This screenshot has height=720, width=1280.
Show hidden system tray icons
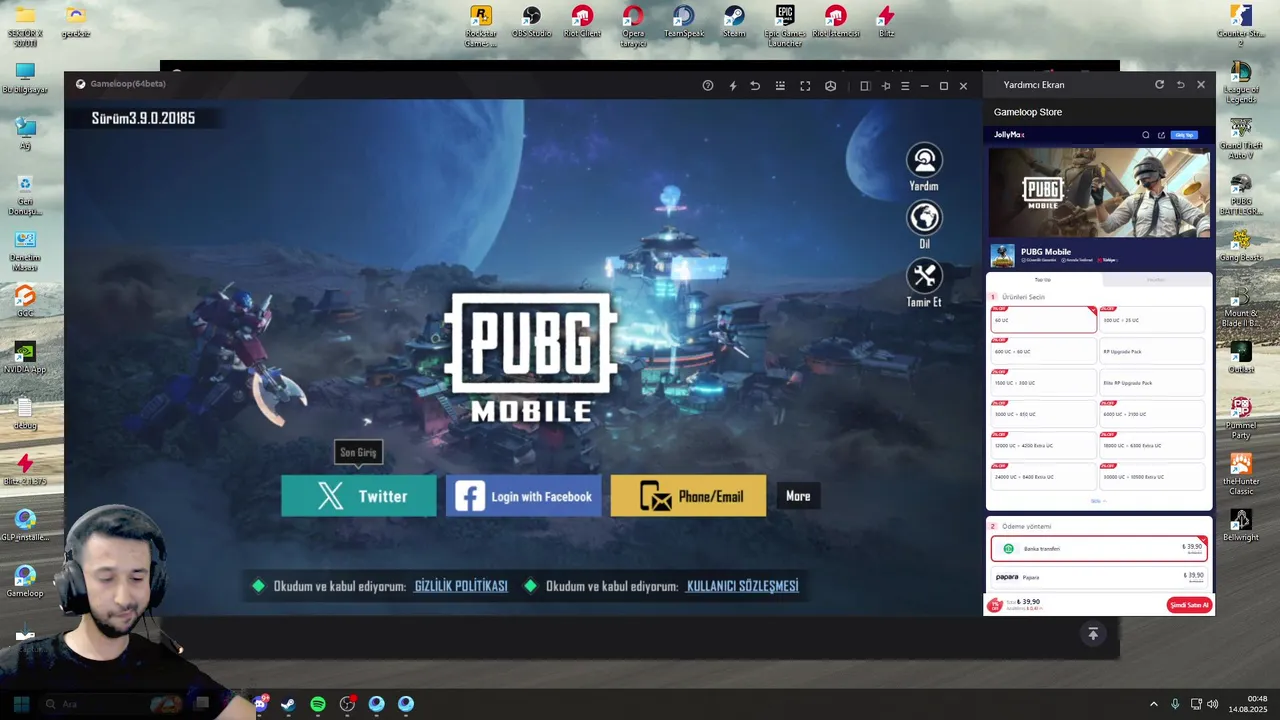coord(1153,704)
